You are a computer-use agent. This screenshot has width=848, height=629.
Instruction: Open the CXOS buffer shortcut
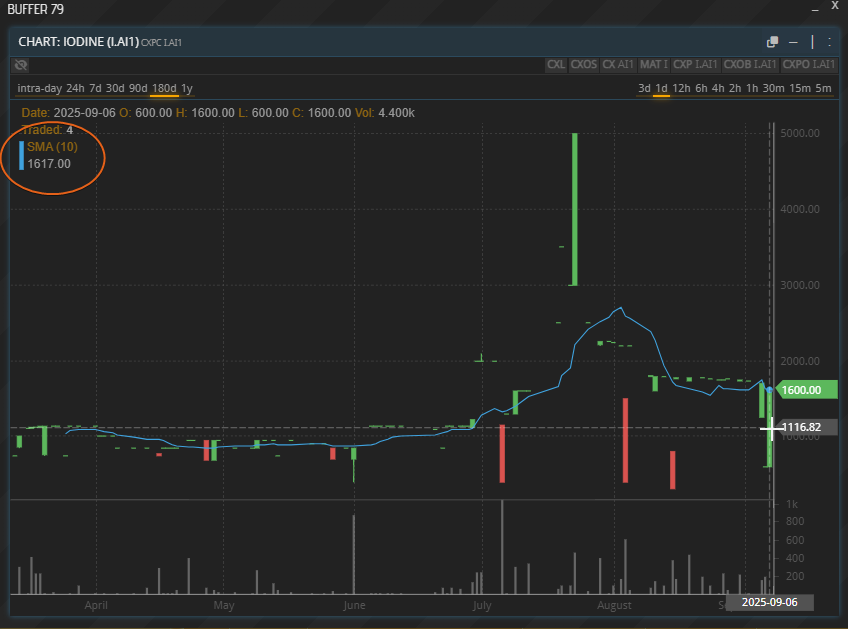tap(583, 65)
